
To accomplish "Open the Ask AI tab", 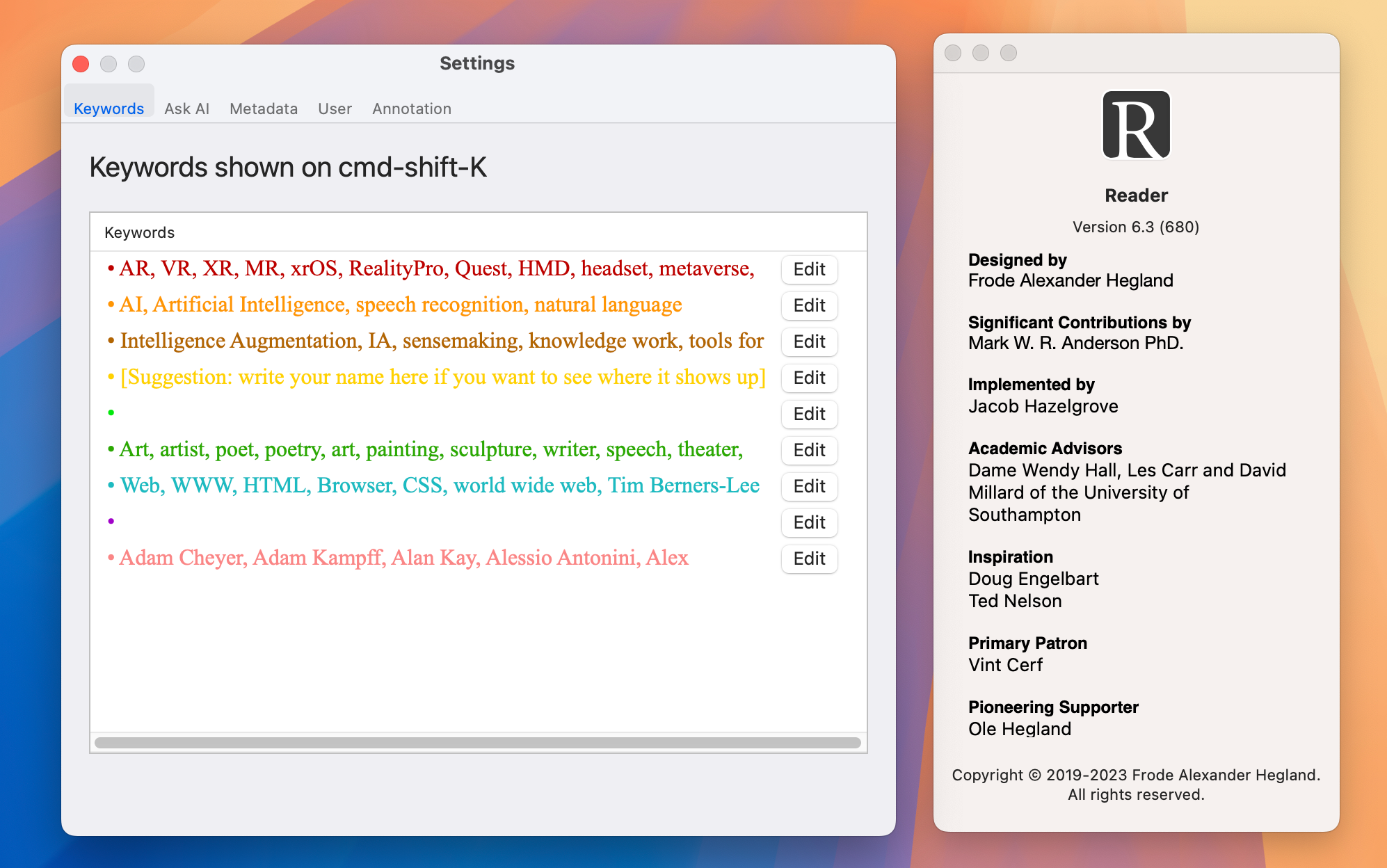I will coord(186,108).
